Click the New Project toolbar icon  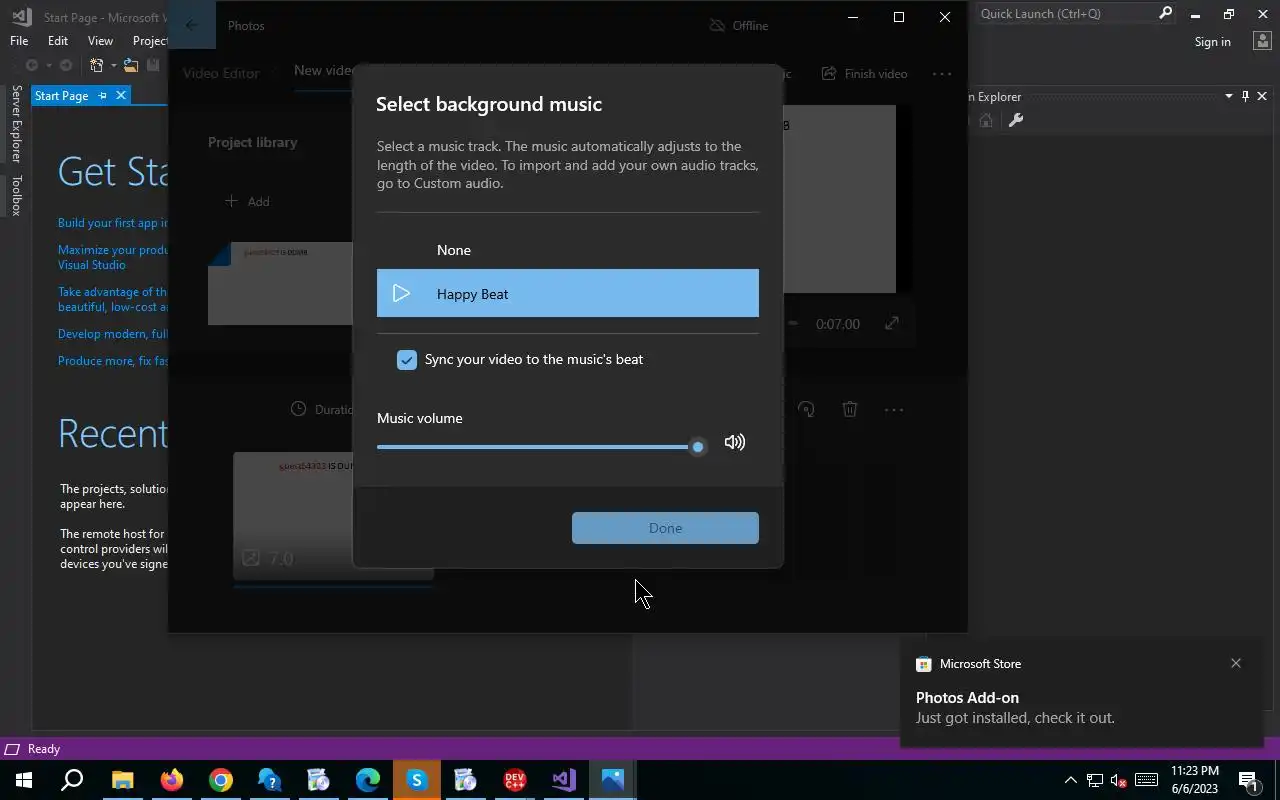click(97, 65)
